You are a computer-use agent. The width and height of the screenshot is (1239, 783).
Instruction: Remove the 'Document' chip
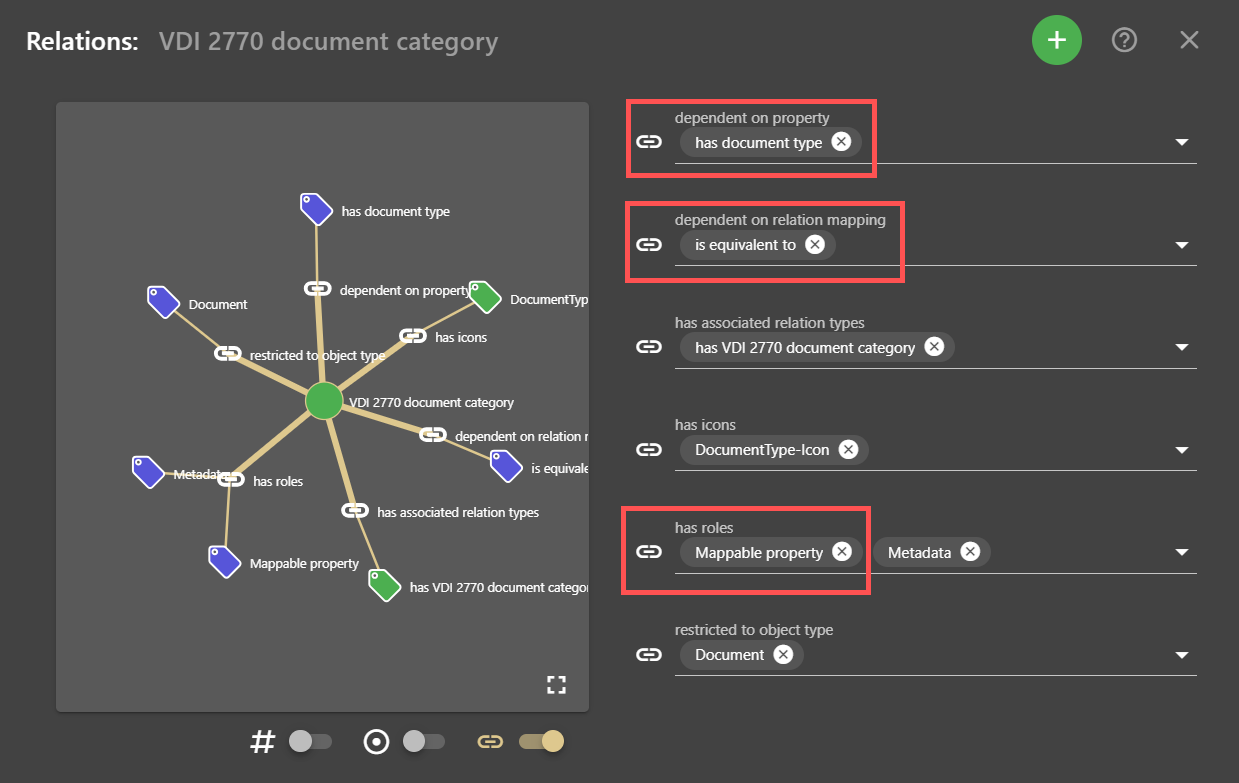pyautogui.click(x=784, y=654)
